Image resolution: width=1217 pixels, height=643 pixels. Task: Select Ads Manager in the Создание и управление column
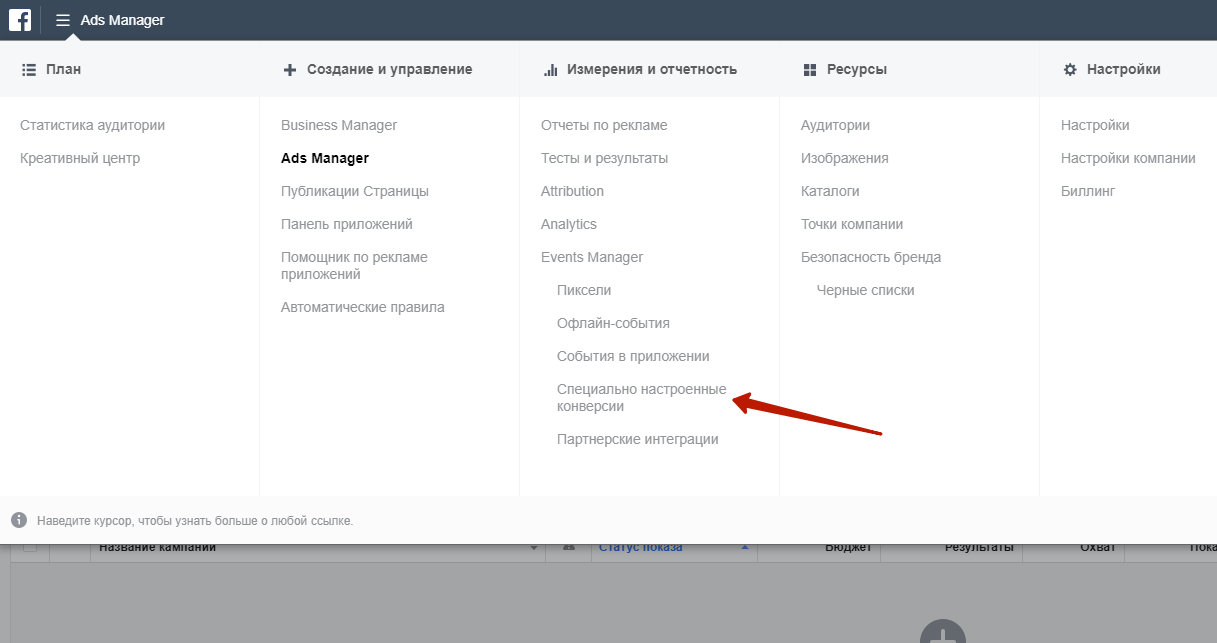(x=325, y=158)
